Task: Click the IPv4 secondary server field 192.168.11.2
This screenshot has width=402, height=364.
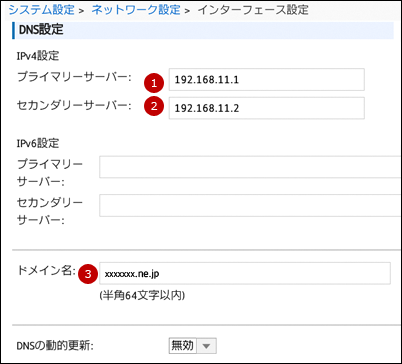Action: [266, 108]
